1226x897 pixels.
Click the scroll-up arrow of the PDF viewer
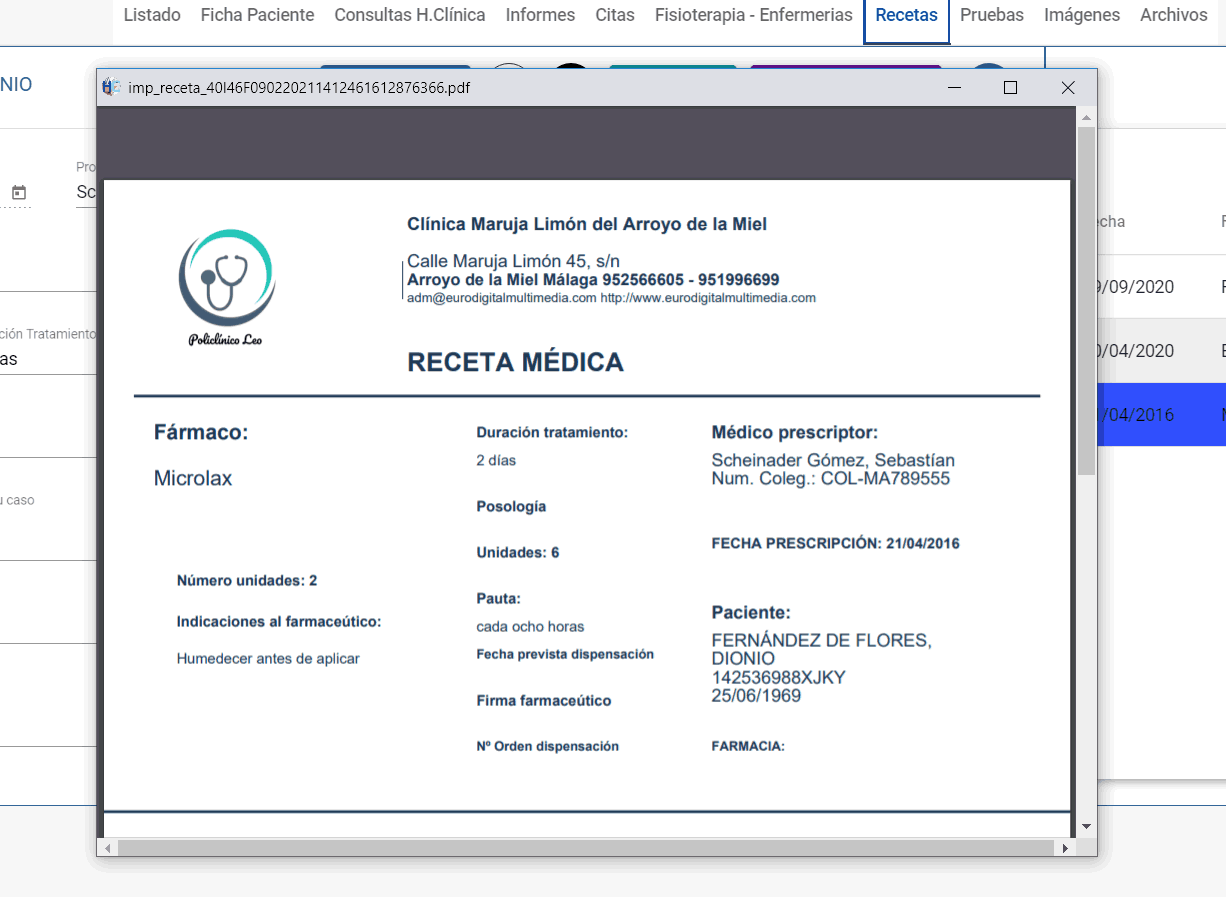click(1086, 116)
